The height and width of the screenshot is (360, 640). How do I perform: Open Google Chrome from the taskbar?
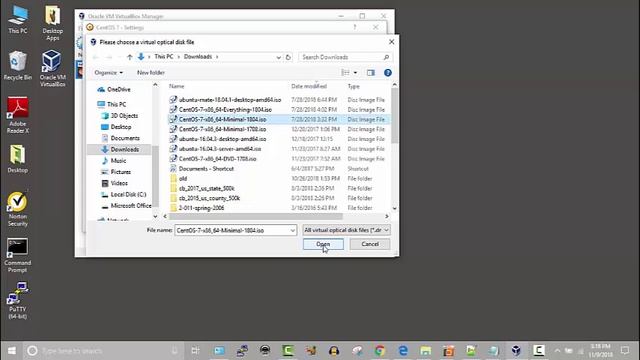click(x=380, y=351)
